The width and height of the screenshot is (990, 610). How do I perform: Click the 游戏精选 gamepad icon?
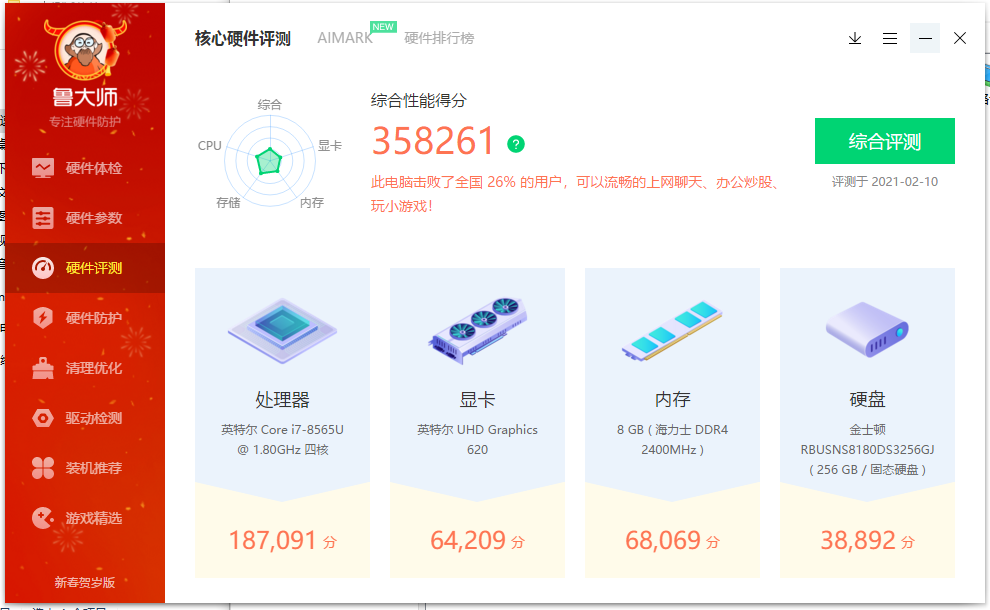(x=43, y=518)
